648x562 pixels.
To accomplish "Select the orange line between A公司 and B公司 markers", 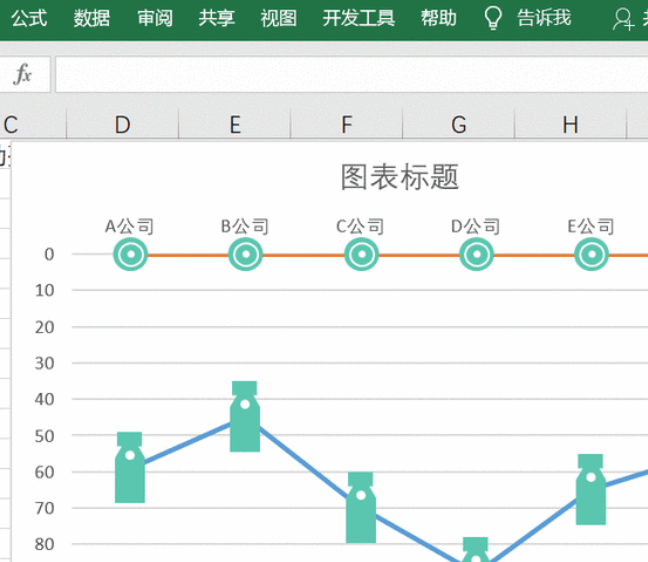I will coord(188,255).
